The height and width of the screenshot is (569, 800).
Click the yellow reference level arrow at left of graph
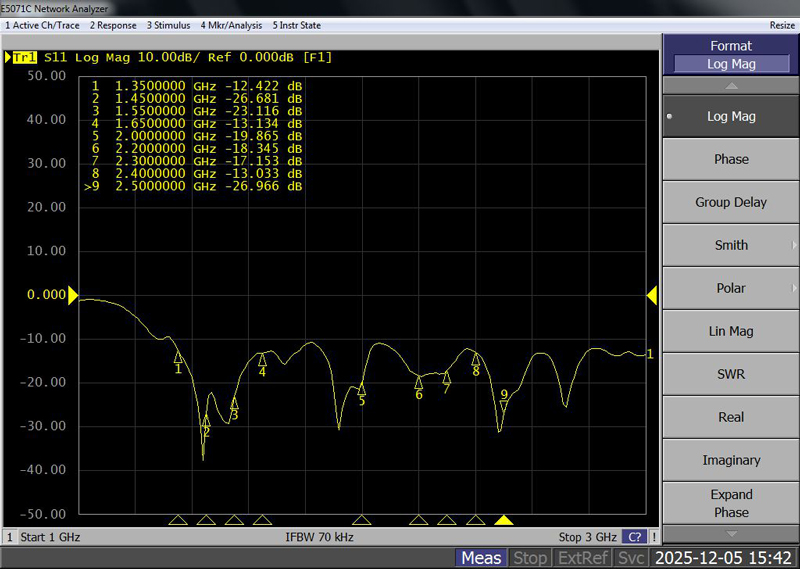(x=73, y=295)
